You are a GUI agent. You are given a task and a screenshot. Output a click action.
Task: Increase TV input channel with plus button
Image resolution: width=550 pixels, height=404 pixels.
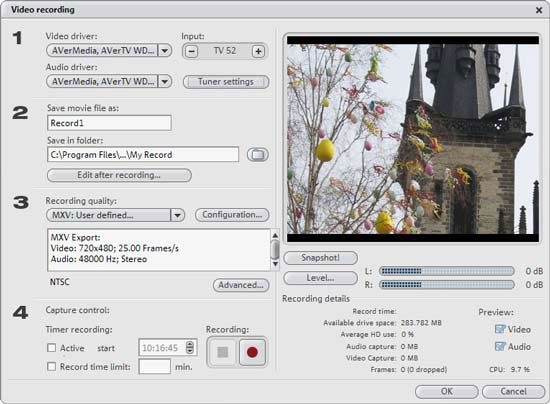(258, 52)
